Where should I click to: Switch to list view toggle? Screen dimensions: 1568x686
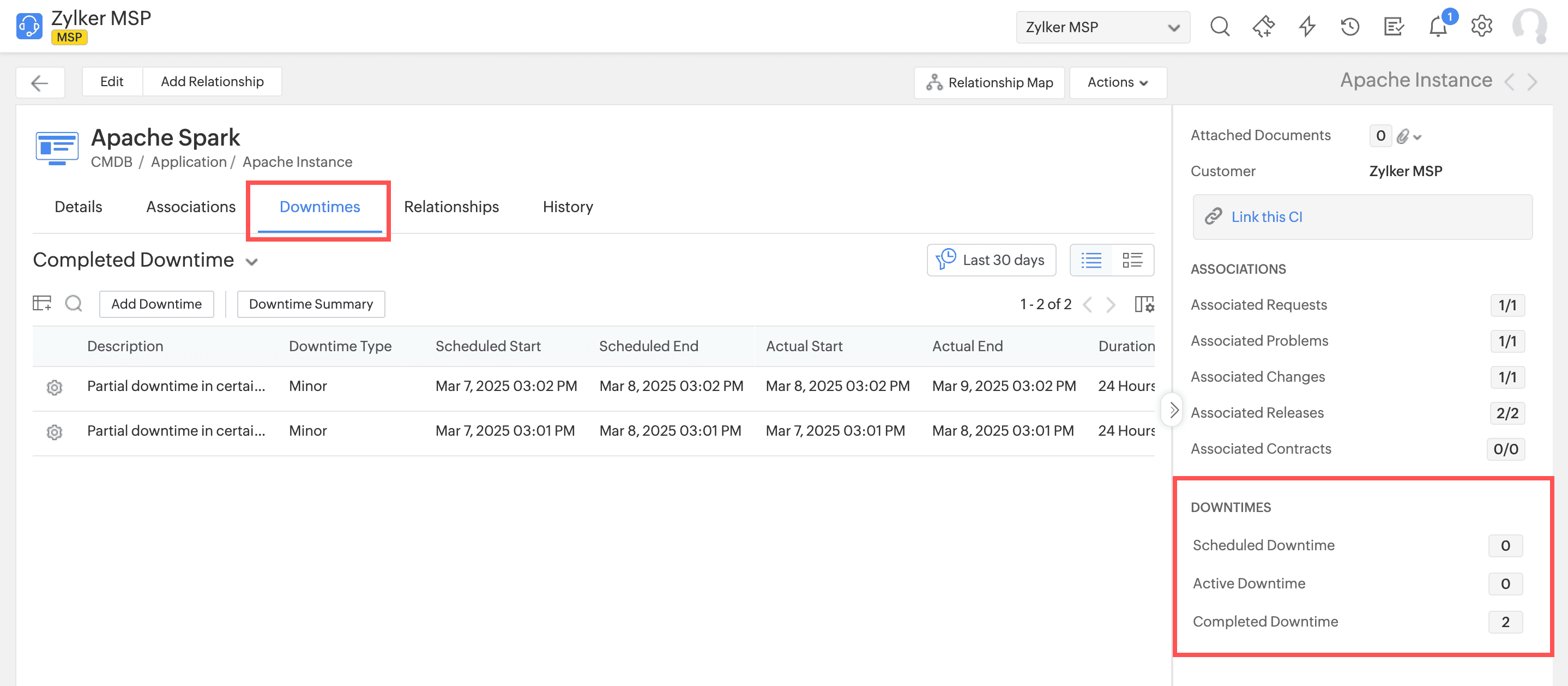1091,261
